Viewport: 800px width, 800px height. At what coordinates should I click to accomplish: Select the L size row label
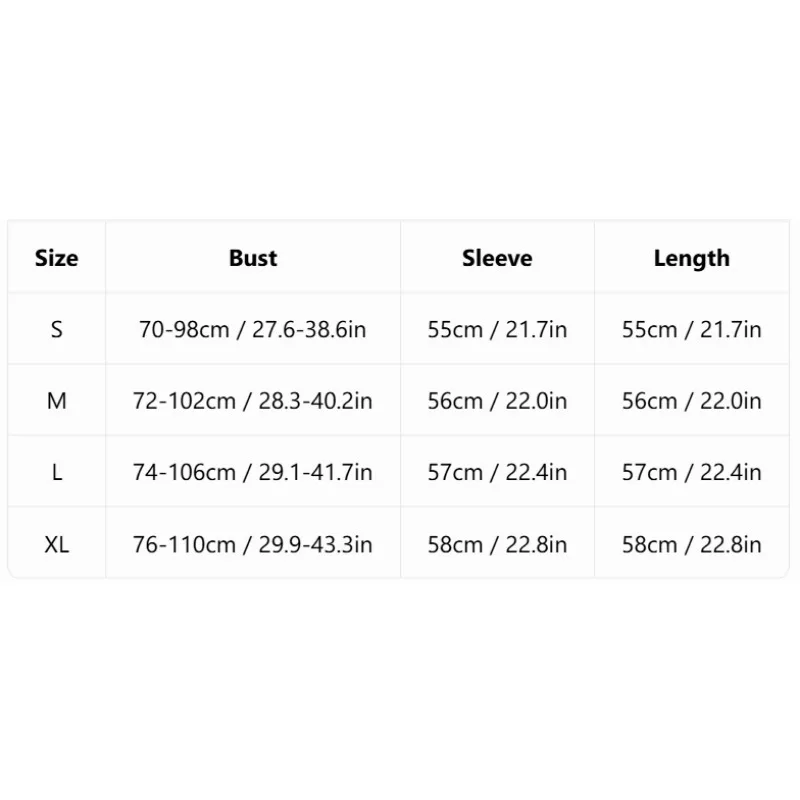pyautogui.click(x=57, y=472)
